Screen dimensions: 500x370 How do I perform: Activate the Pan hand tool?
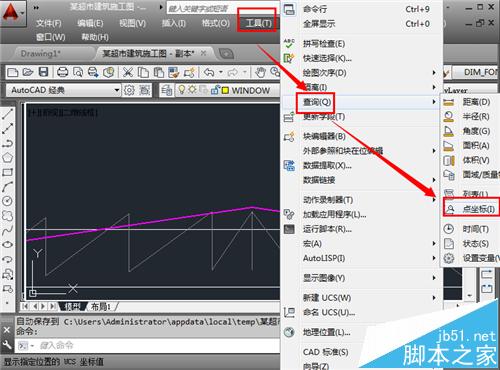click(260, 72)
